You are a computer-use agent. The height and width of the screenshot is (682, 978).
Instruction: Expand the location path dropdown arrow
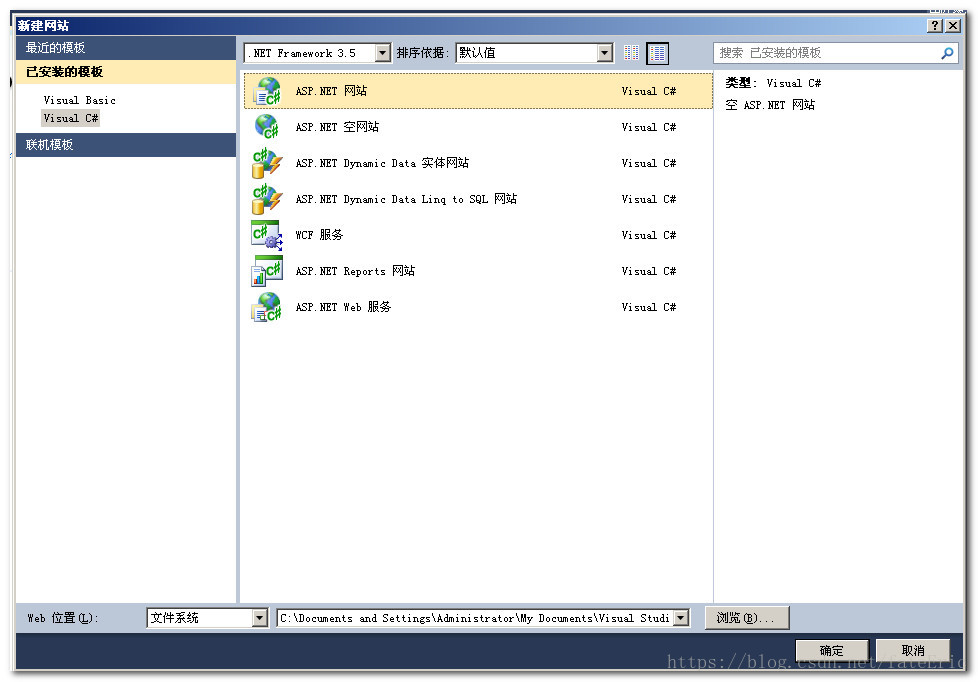681,618
